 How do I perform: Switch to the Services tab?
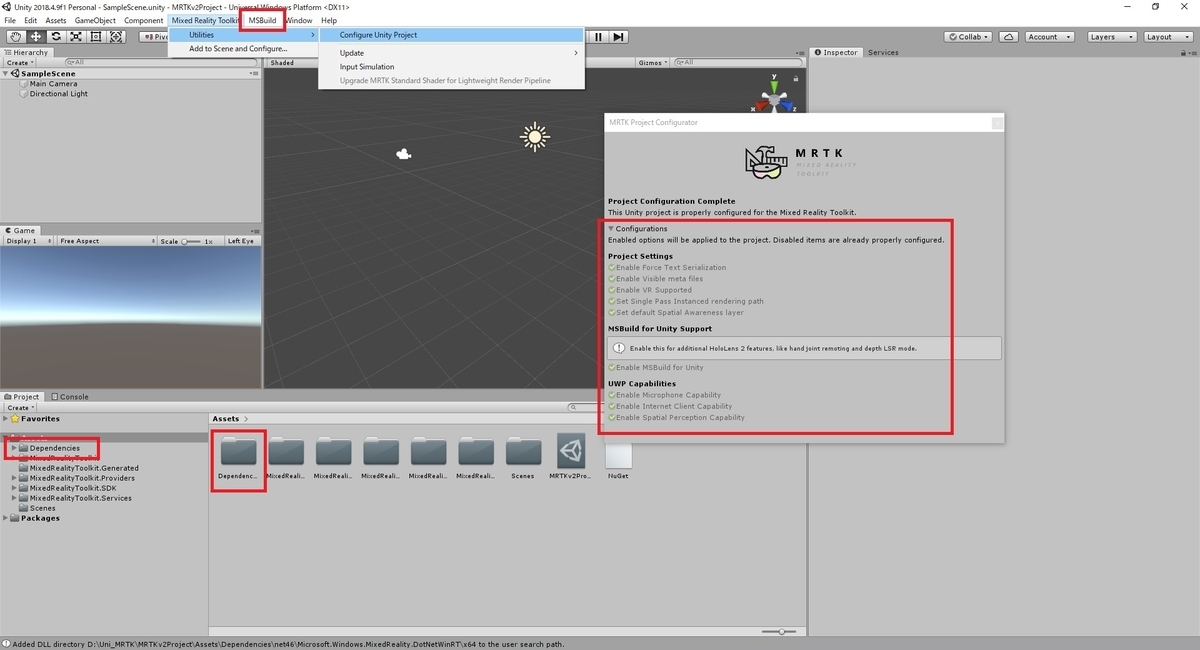pos(882,52)
